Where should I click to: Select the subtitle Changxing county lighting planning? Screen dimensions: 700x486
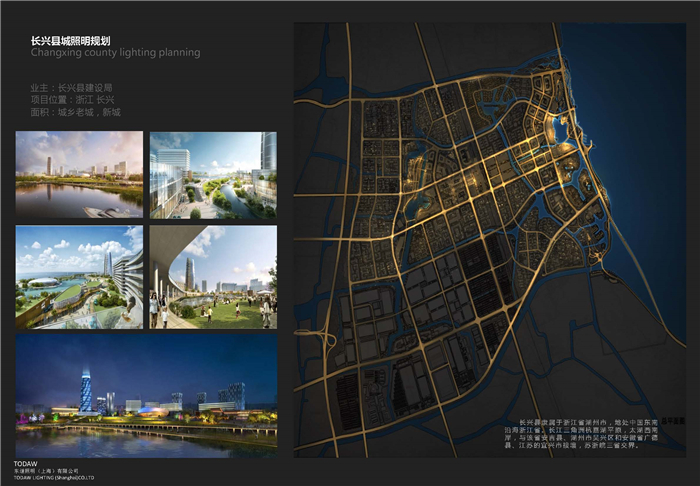pos(115,52)
